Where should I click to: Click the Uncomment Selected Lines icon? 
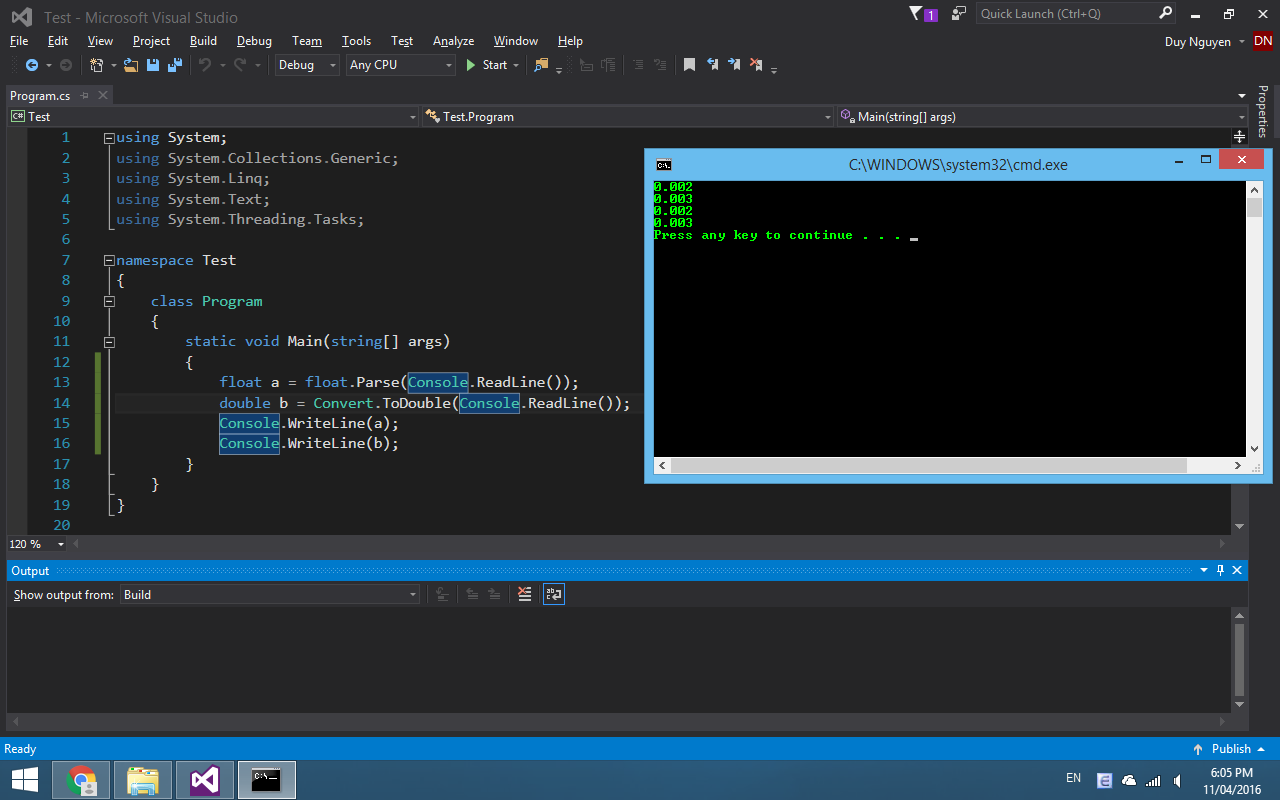[x=660, y=65]
